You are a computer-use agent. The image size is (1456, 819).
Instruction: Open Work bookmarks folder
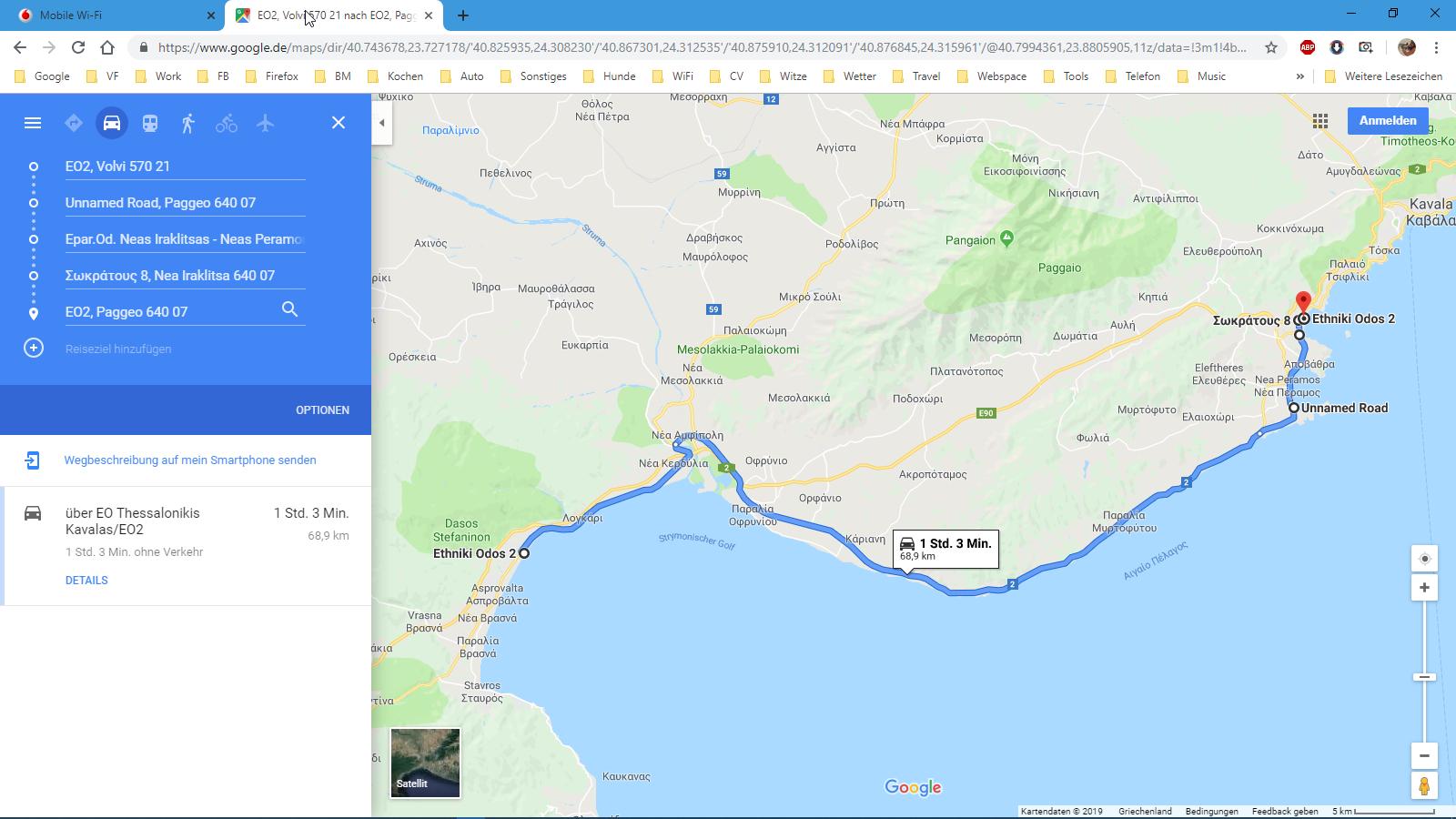[158, 76]
